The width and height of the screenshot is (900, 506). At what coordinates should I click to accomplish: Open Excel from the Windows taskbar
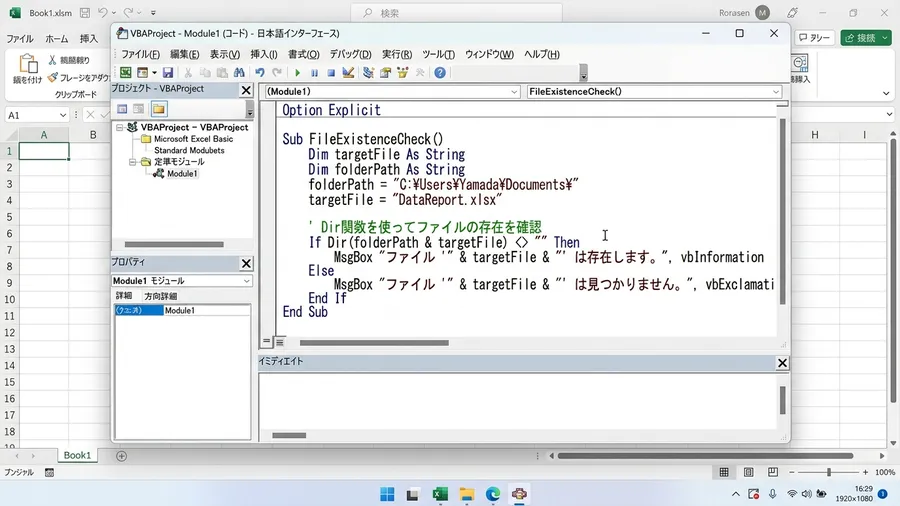[x=440, y=494]
